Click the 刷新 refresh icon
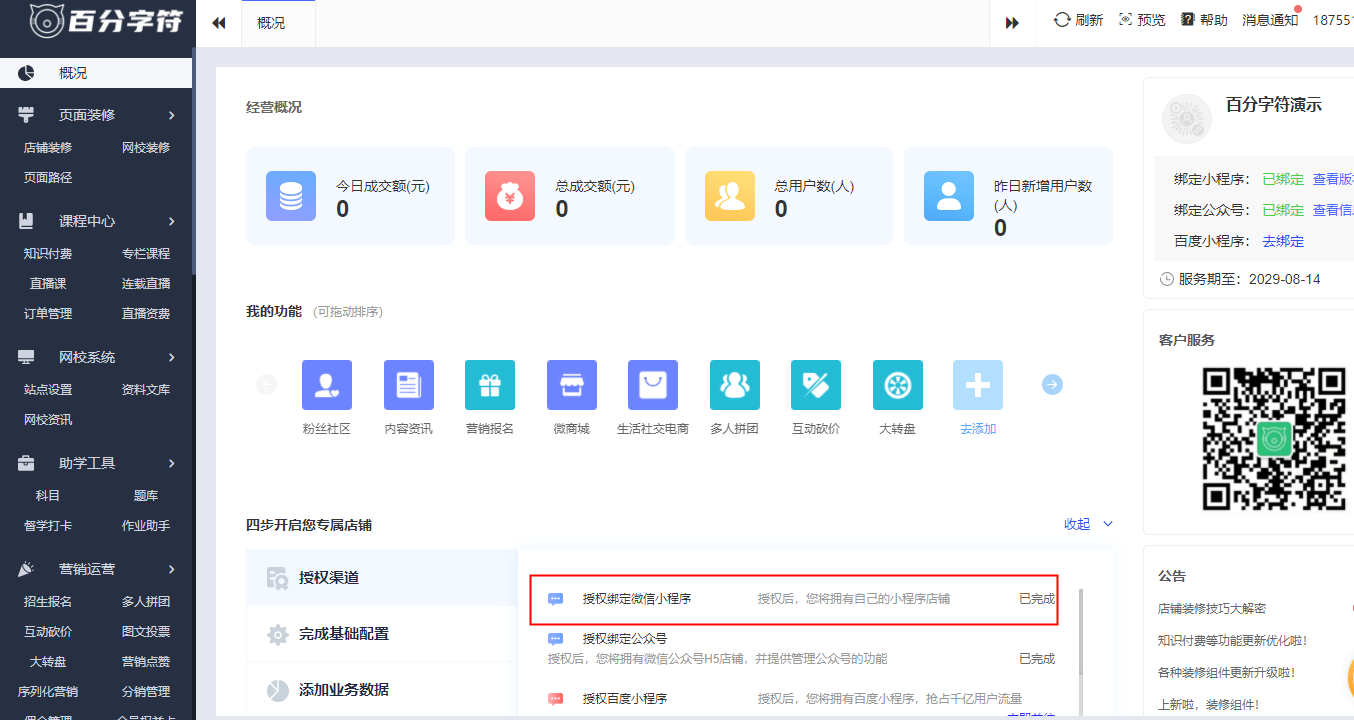 1062,20
